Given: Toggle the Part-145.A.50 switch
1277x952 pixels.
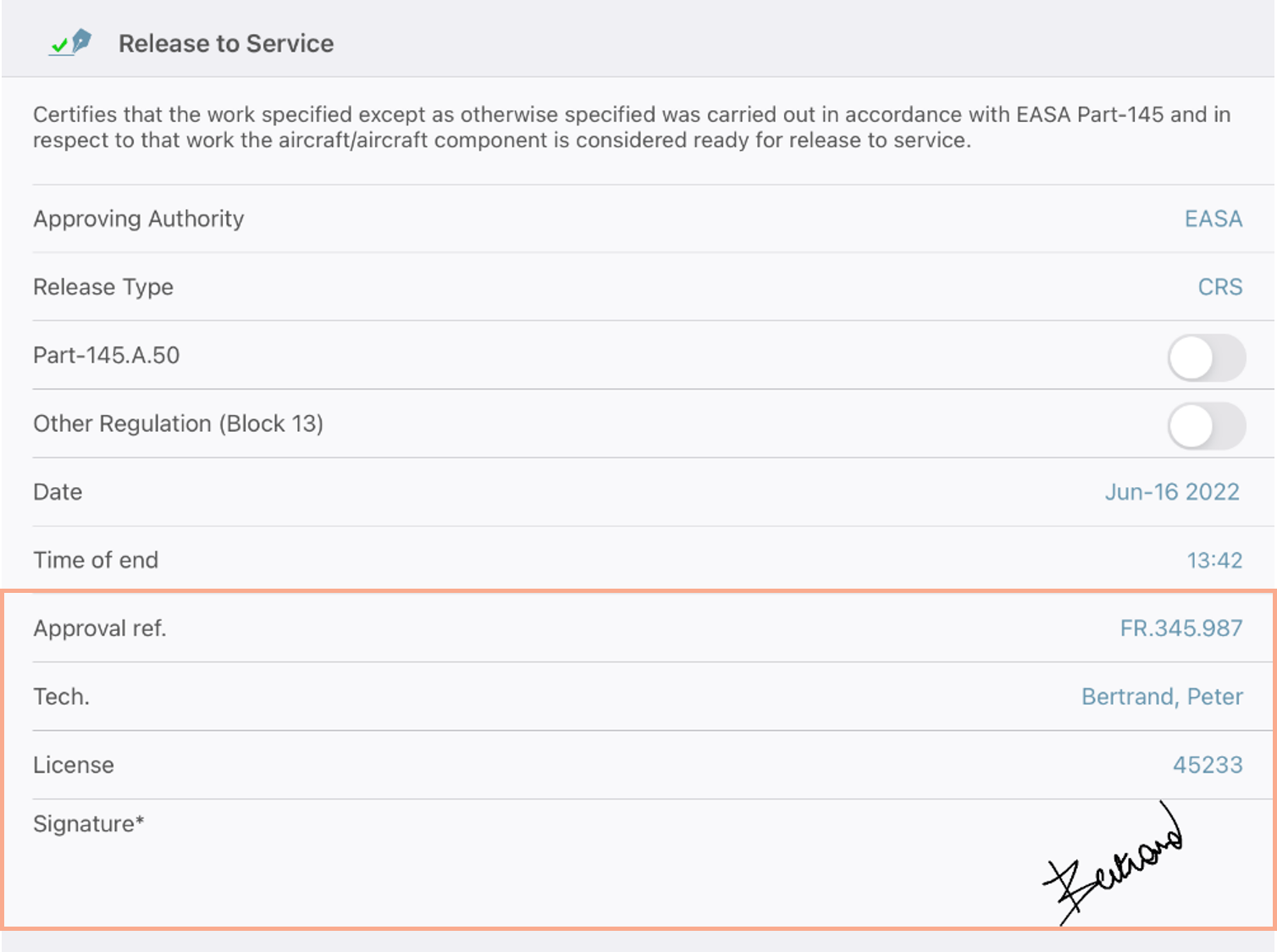Looking at the screenshot, I should click(1207, 358).
